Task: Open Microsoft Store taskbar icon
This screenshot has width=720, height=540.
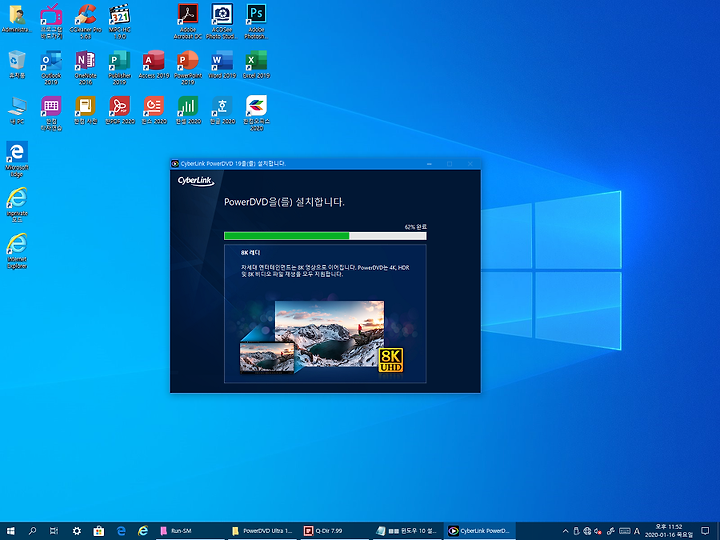Action: (x=98, y=531)
